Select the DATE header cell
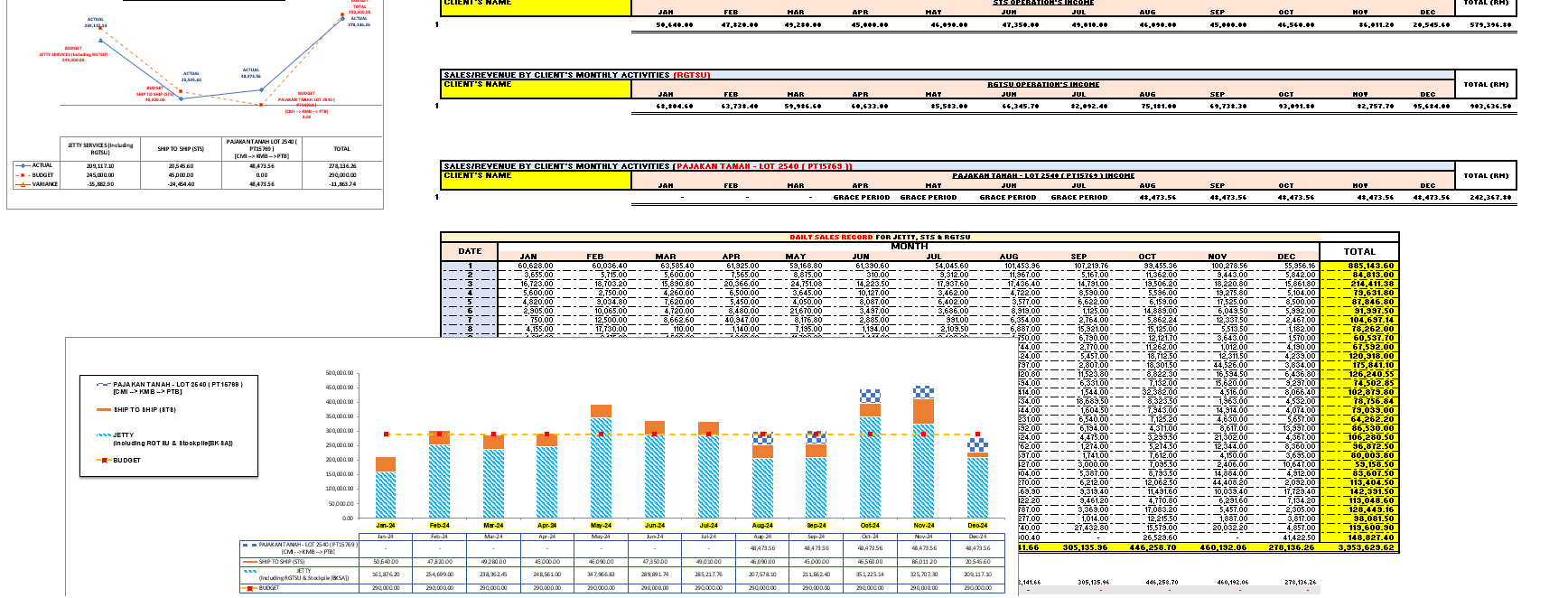The image size is (1568, 598). (x=470, y=251)
